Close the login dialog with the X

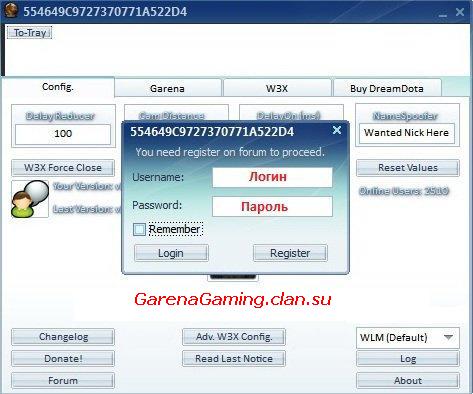click(x=337, y=130)
